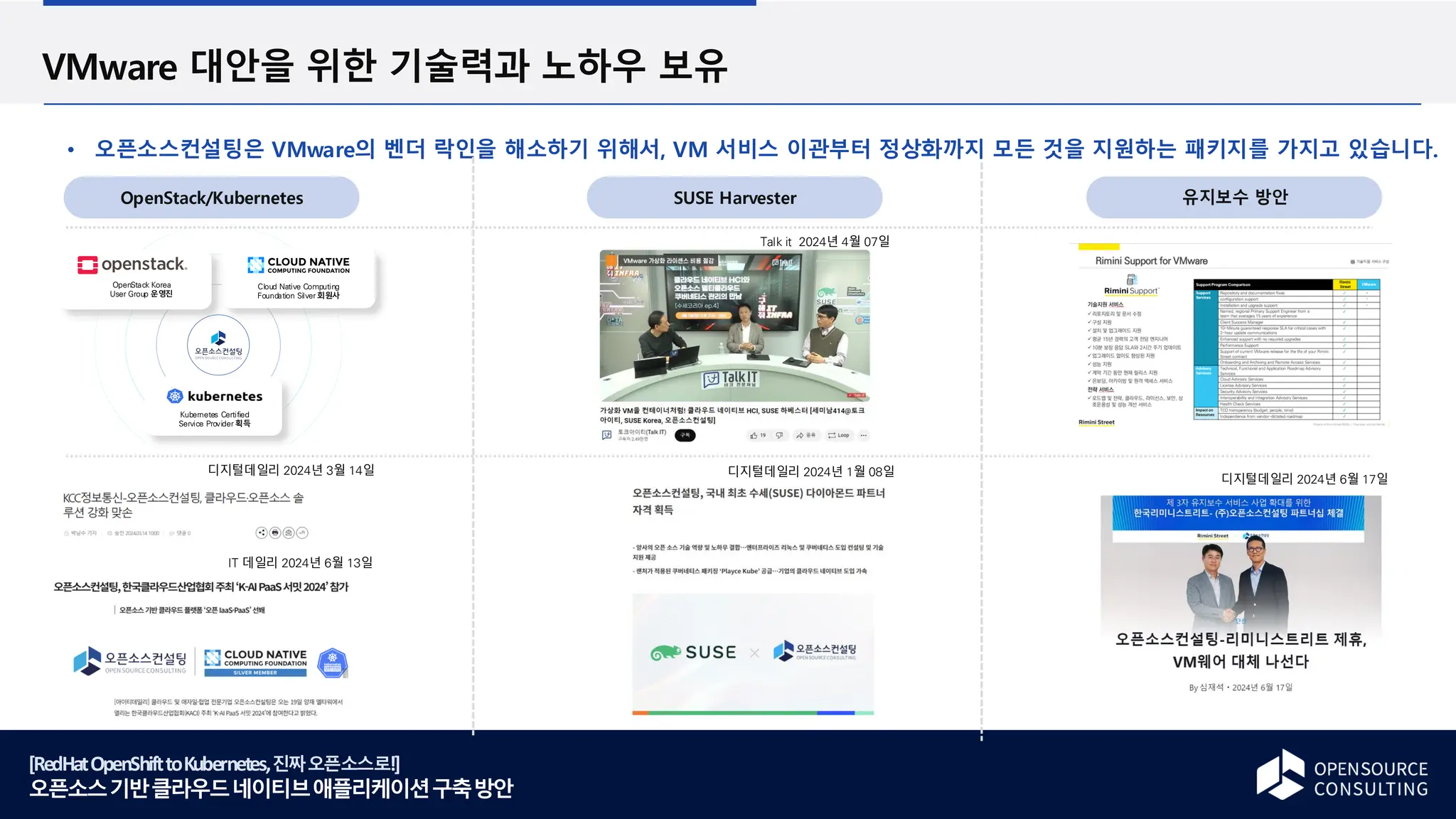Click the 다이아몬드 파트너 자격 획득 headline
The image size is (1456, 819).
pos(759,501)
